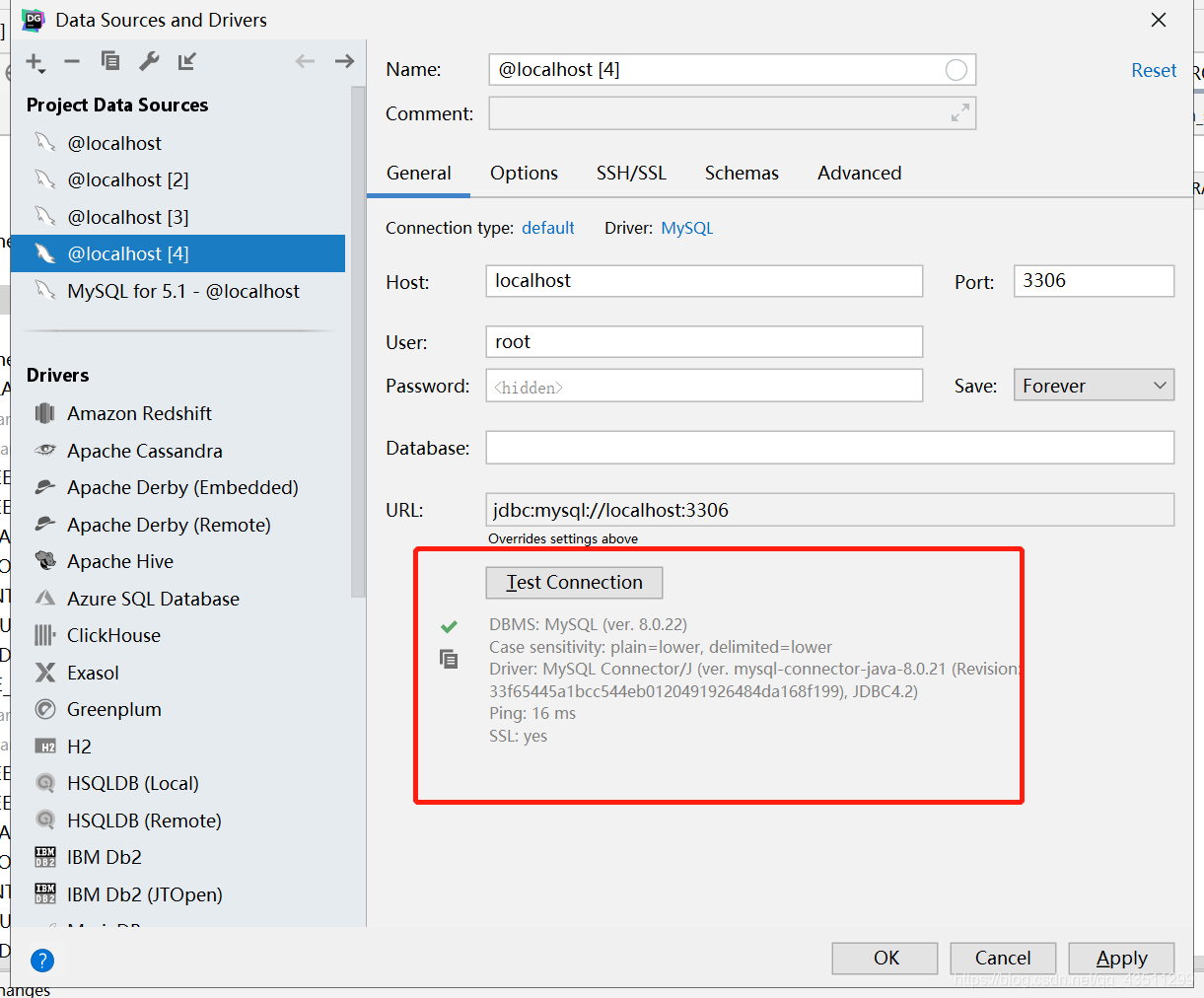The height and width of the screenshot is (998, 1204).
Task: Select the first @localhost data source
Action: 177,143
